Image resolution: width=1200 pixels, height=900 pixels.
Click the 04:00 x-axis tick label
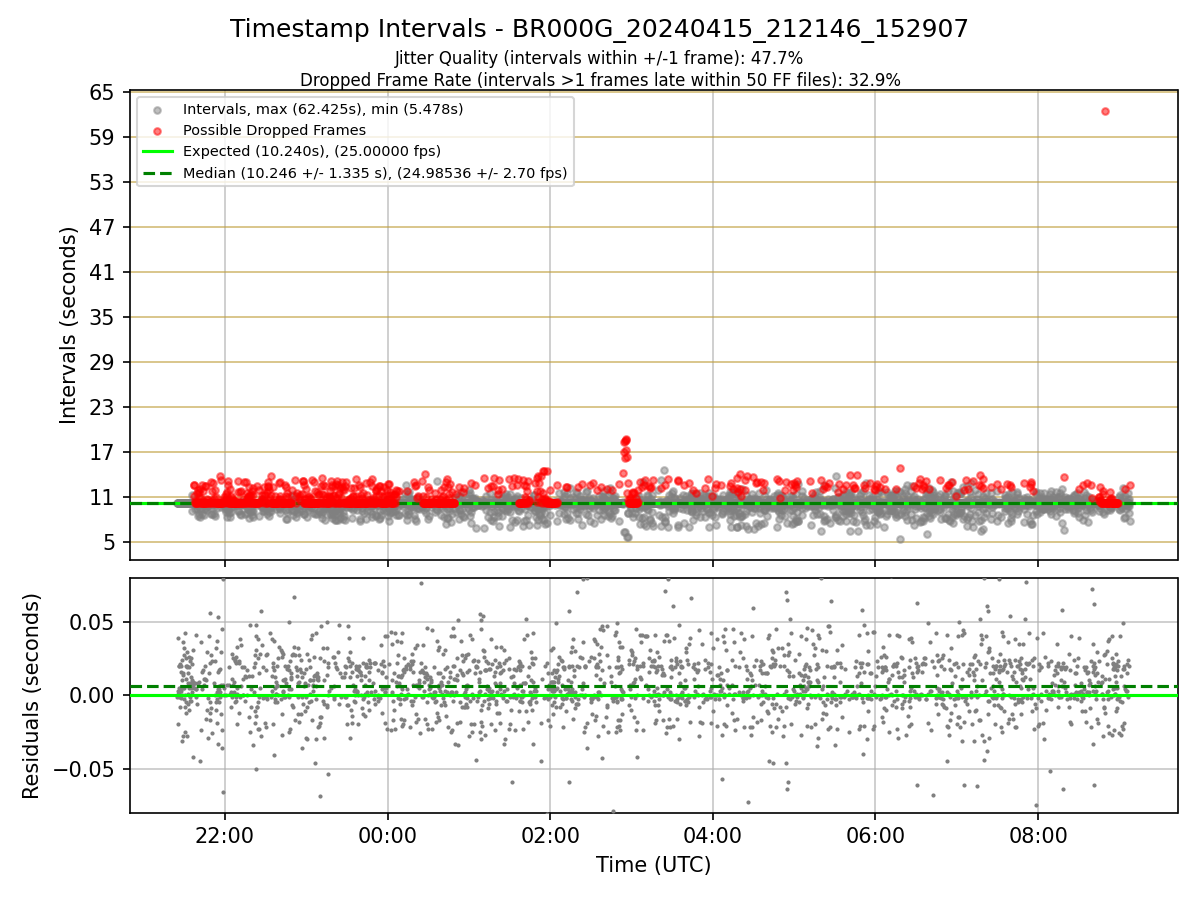(x=712, y=834)
